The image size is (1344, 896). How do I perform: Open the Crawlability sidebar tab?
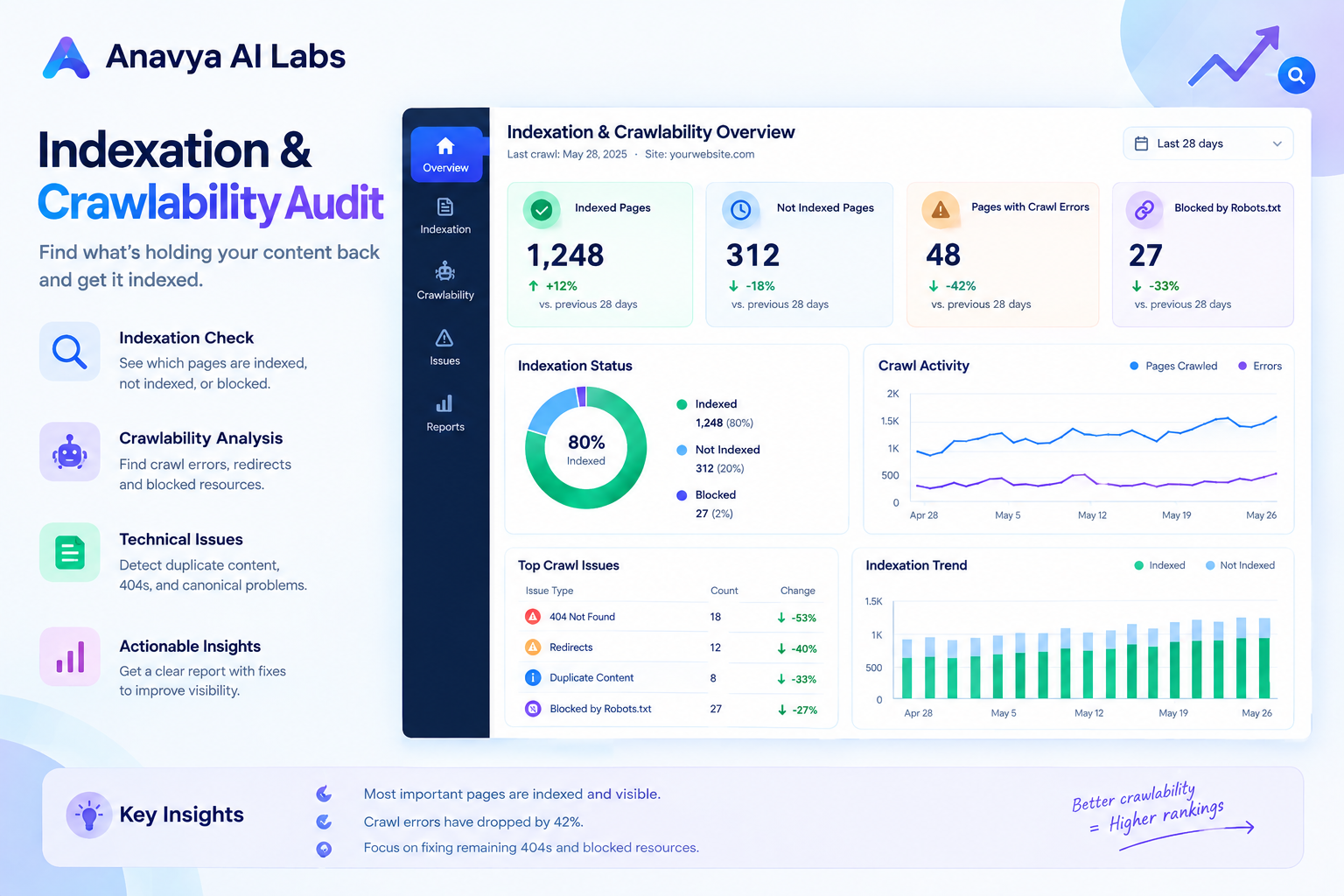[445, 281]
